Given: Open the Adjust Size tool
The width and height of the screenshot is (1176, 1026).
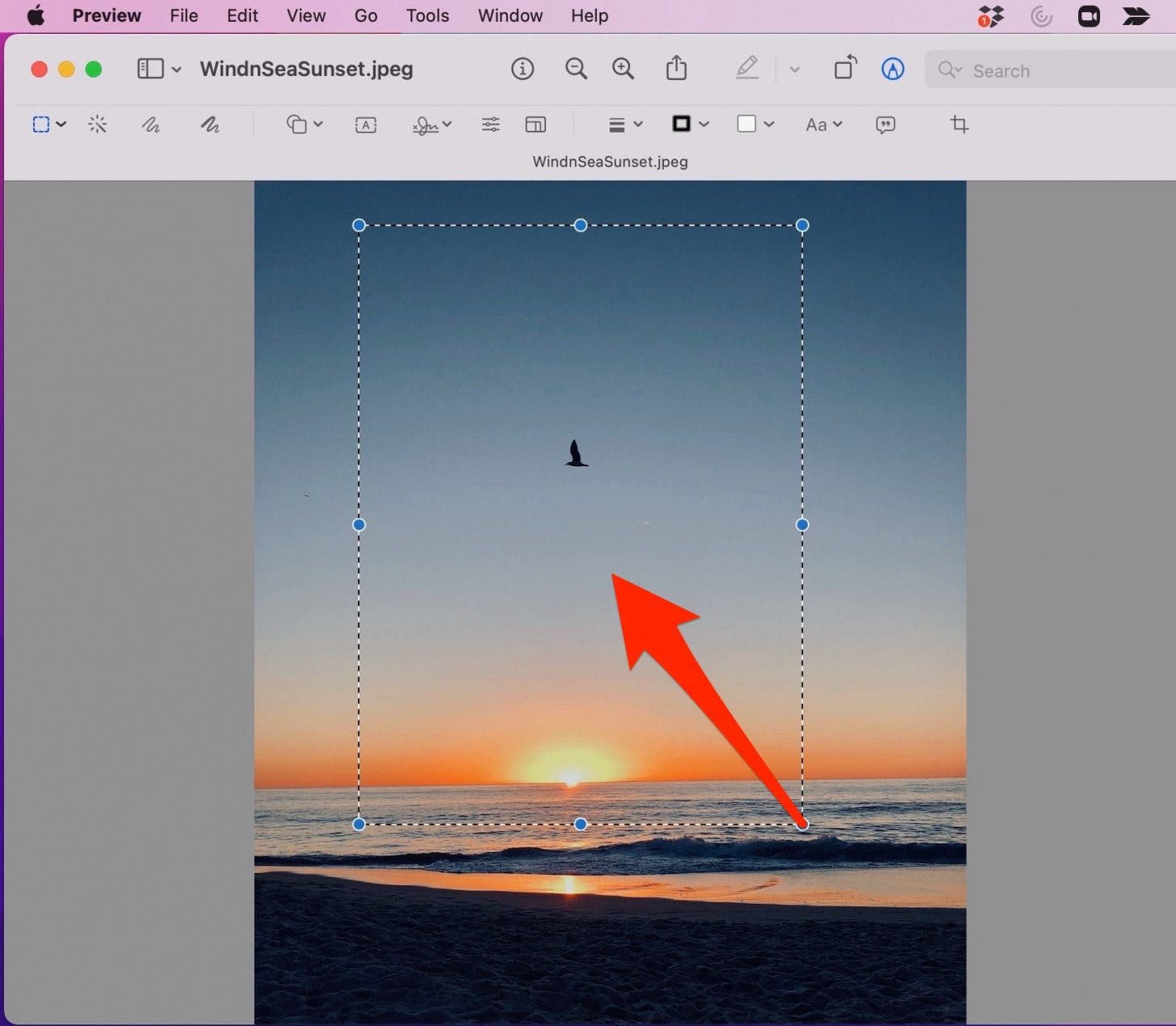Looking at the screenshot, I should (x=535, y=124).
